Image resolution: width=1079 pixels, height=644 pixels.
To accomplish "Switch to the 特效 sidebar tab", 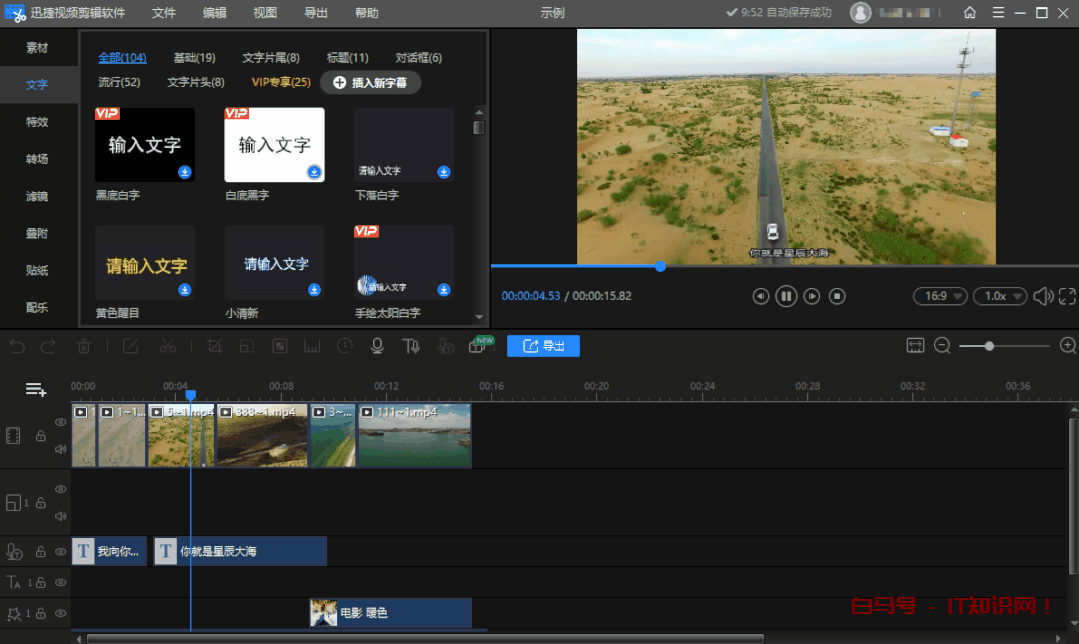I will click(x=37, y=122).
